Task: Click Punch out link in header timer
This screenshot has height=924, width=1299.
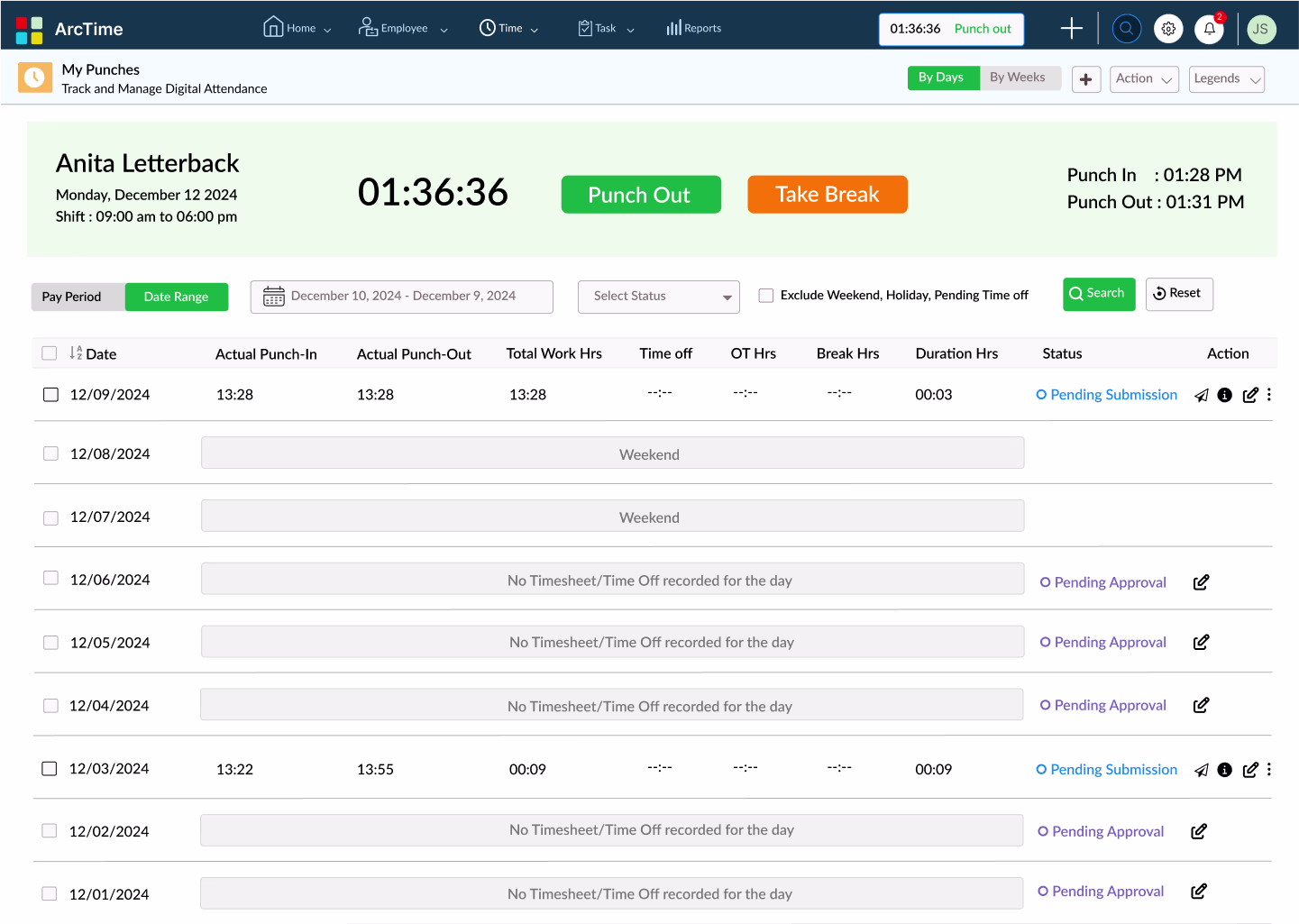Action: [x=983, y=29]
